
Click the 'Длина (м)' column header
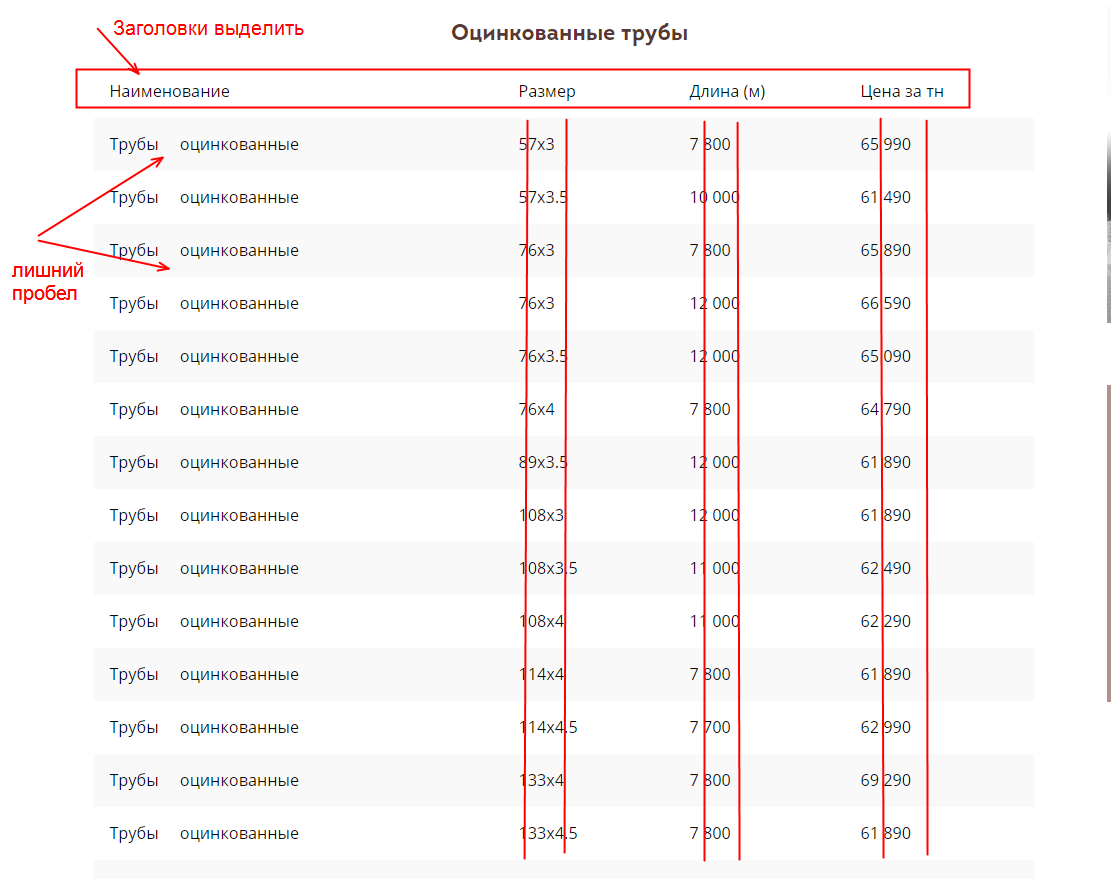tap(727, 91)
